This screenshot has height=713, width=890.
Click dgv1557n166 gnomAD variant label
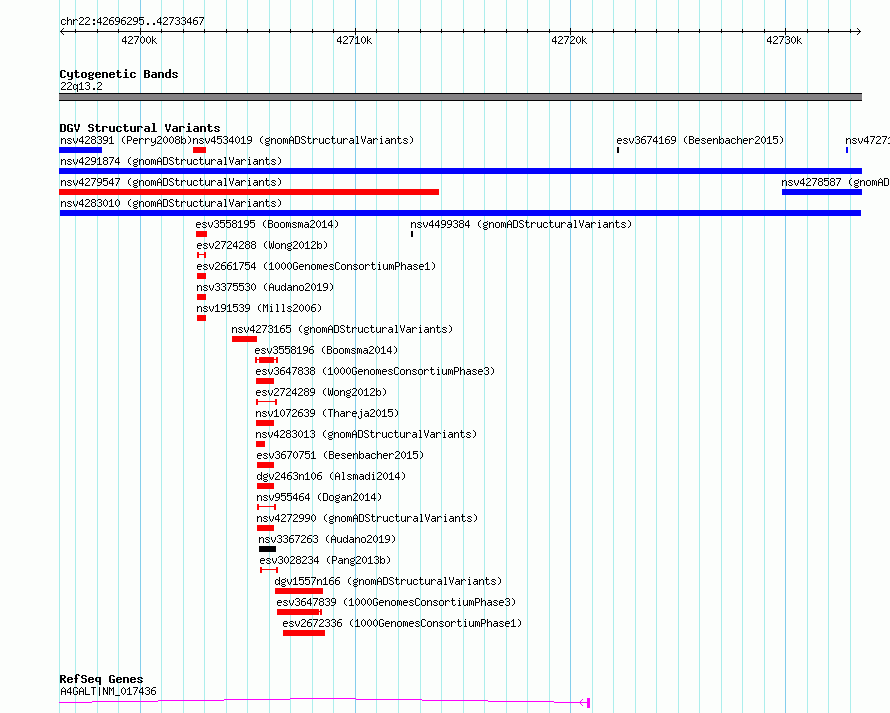[388, 581]
